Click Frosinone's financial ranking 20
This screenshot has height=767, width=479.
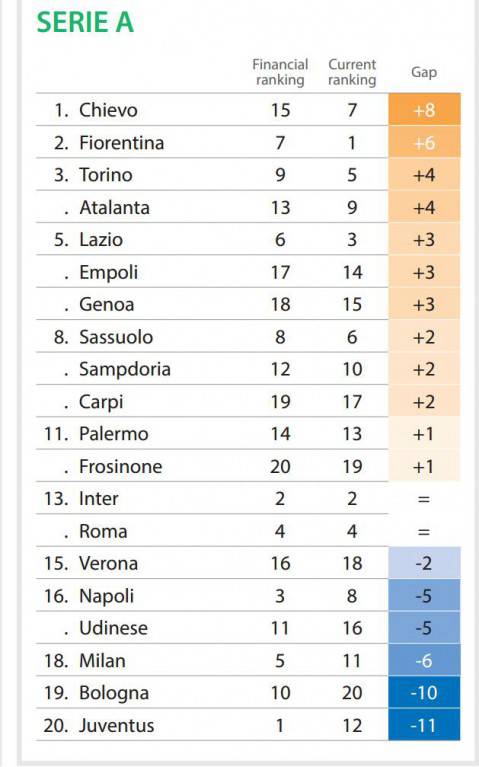click(x=280, y=466)
